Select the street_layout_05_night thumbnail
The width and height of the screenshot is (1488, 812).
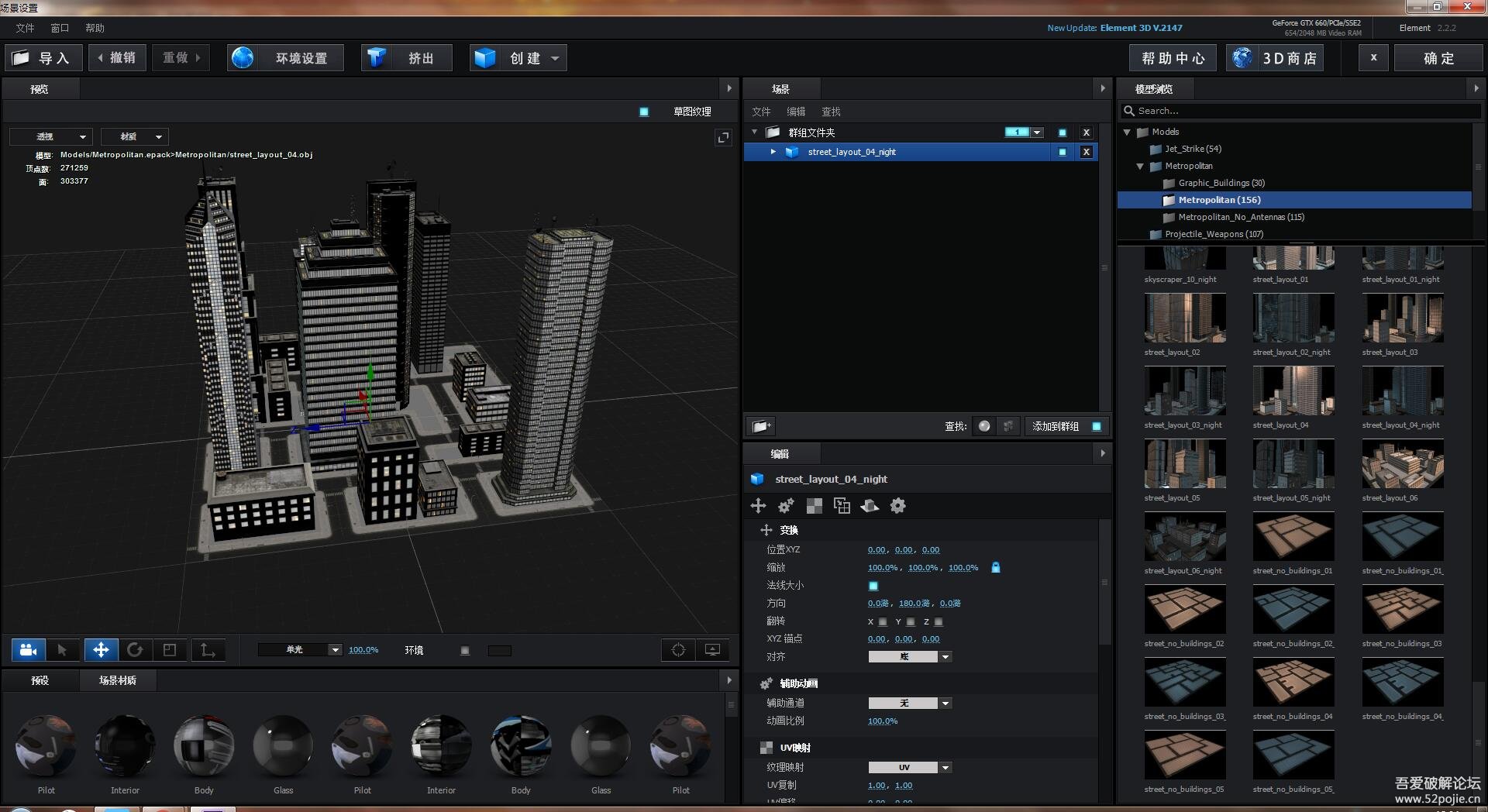point(1293,463)
